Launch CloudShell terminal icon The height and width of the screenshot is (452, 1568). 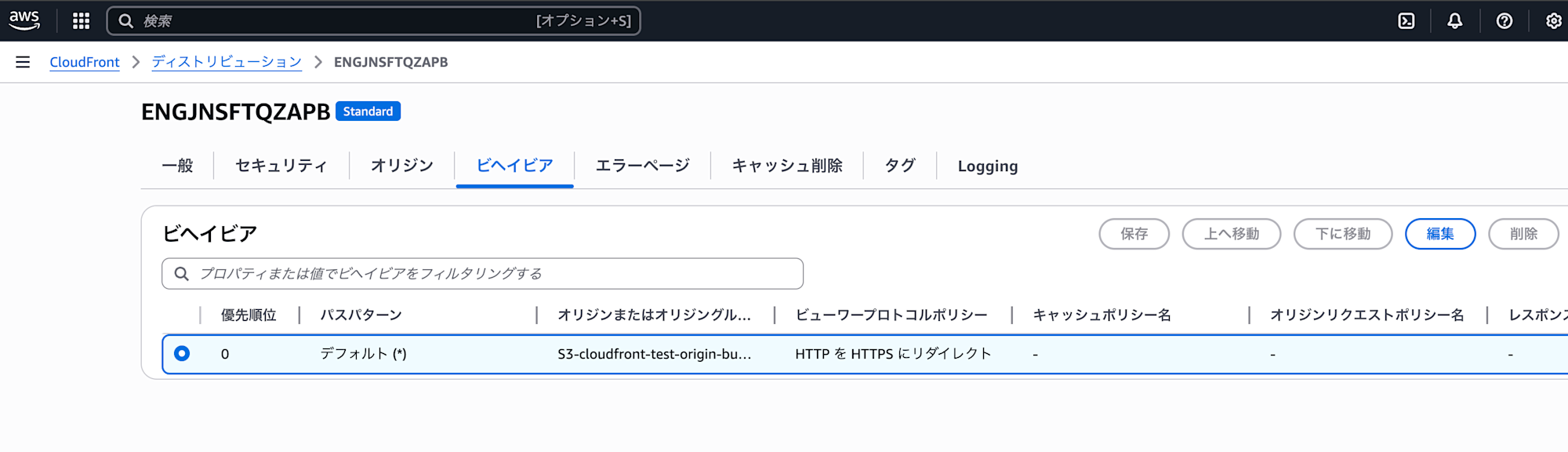(1406, 21)
